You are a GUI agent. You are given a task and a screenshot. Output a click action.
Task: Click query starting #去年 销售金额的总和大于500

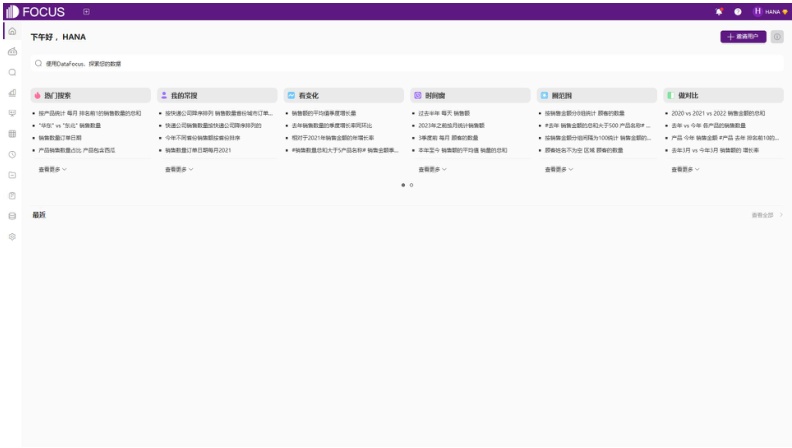click(598, 126)
